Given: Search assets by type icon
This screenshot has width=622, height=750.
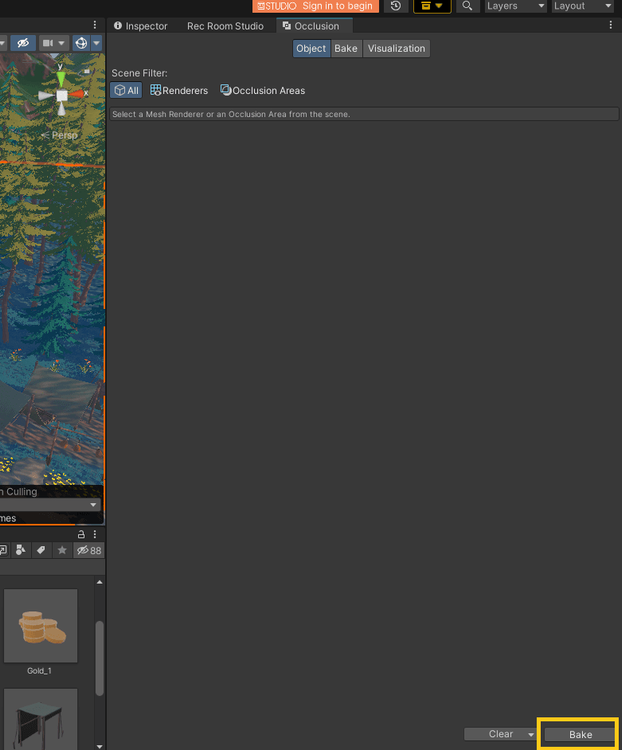Looking at the screenshot, I should pos(20,550).
